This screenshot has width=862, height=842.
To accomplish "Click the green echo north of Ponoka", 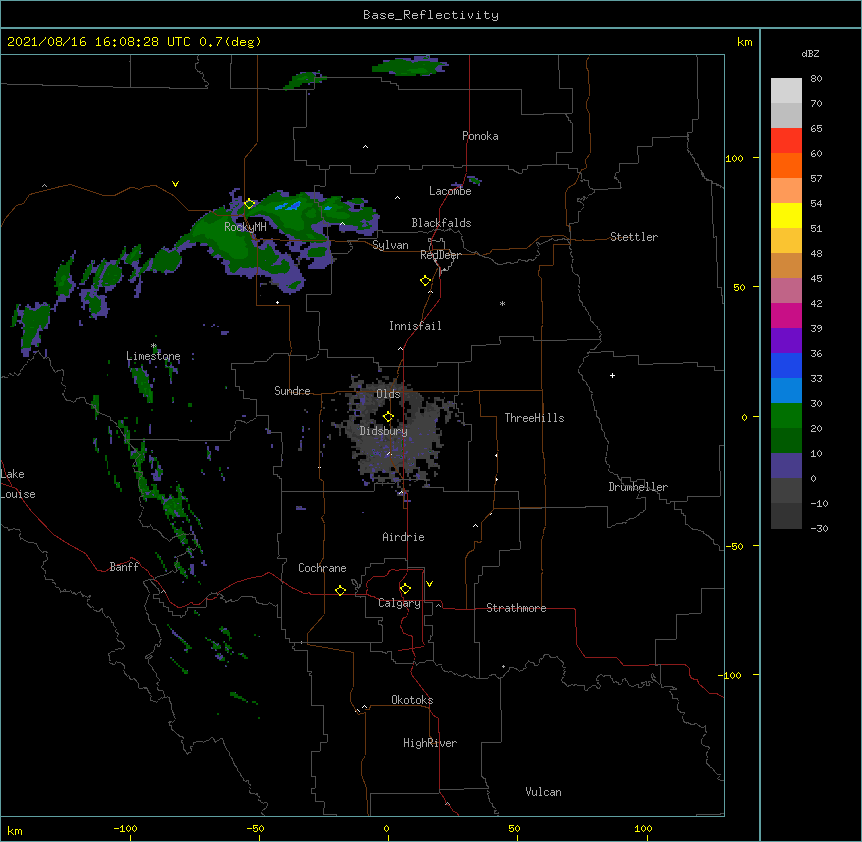I will (410, 67).
